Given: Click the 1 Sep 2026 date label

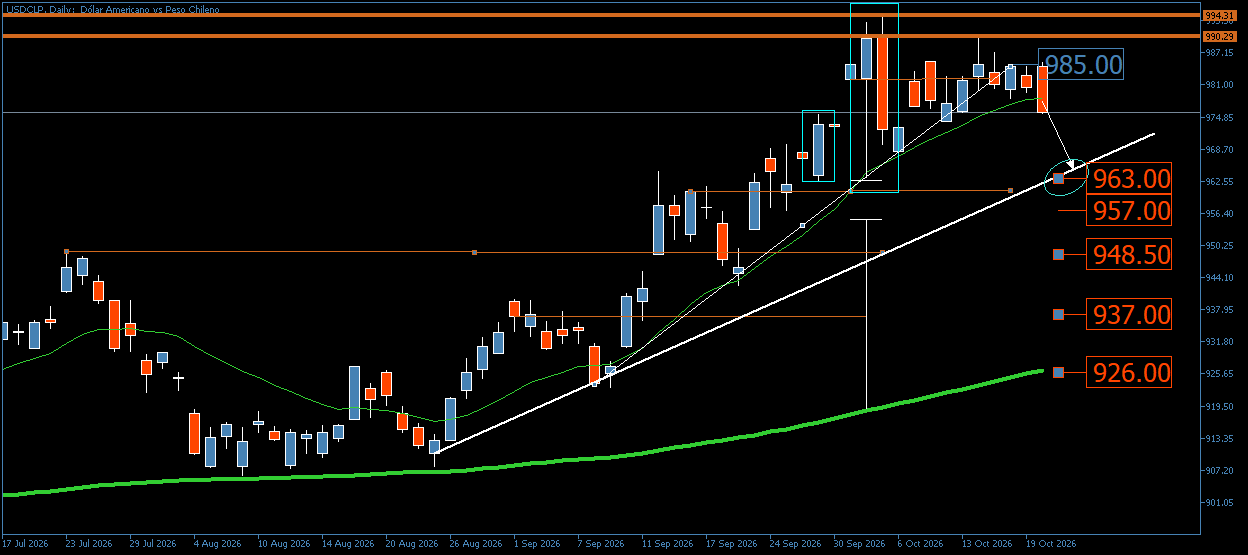Looking at the screenshot, I should point(537,545).
